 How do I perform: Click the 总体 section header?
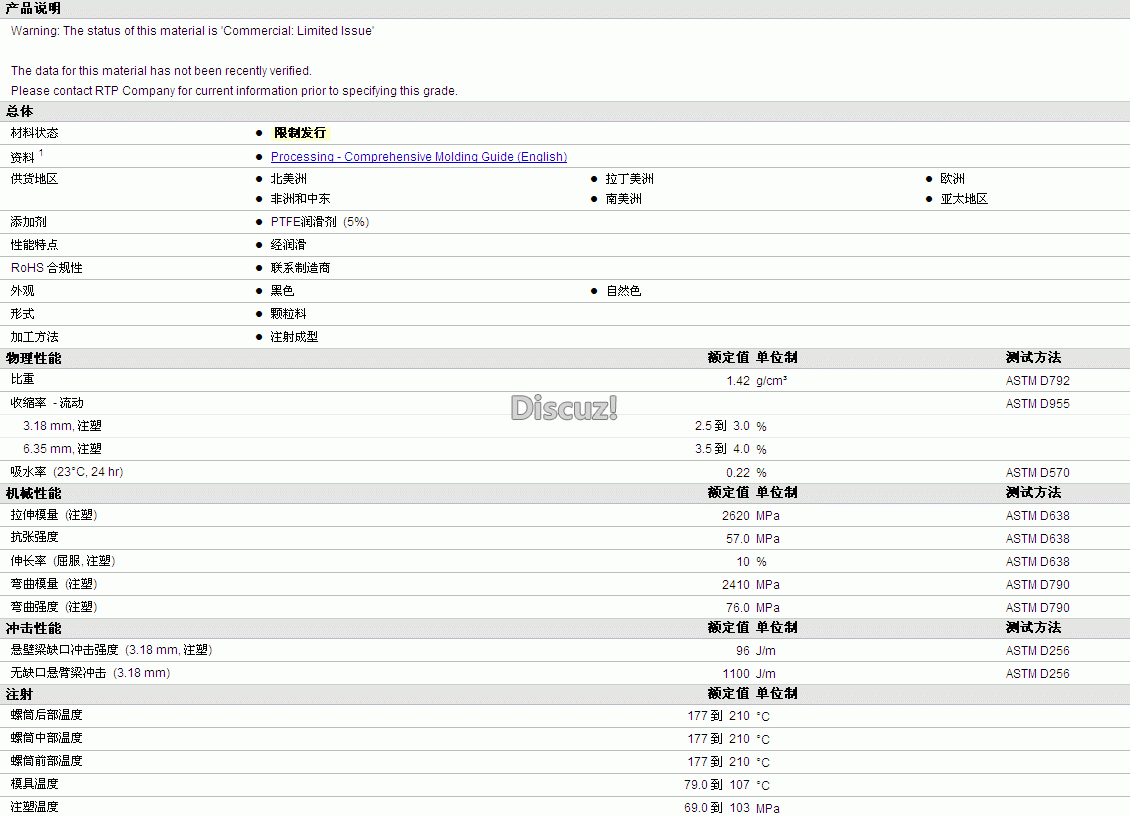coord(19,111)
